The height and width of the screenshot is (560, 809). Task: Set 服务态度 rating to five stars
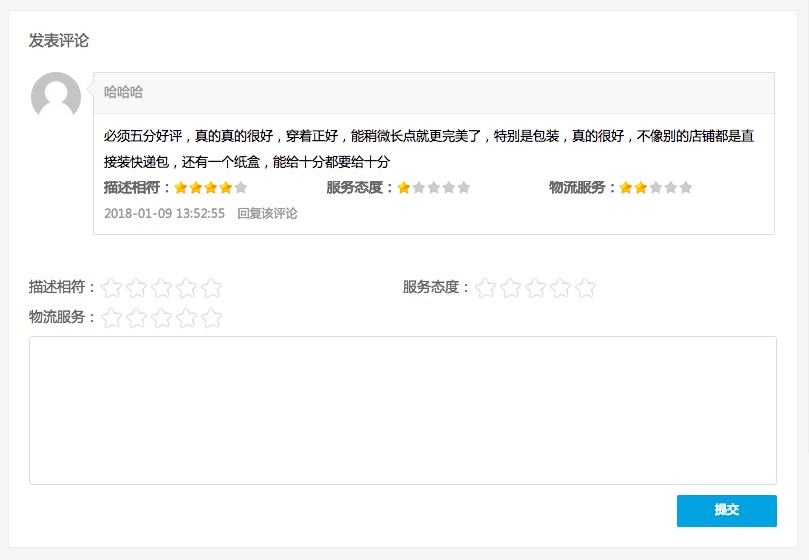point(585,288)
